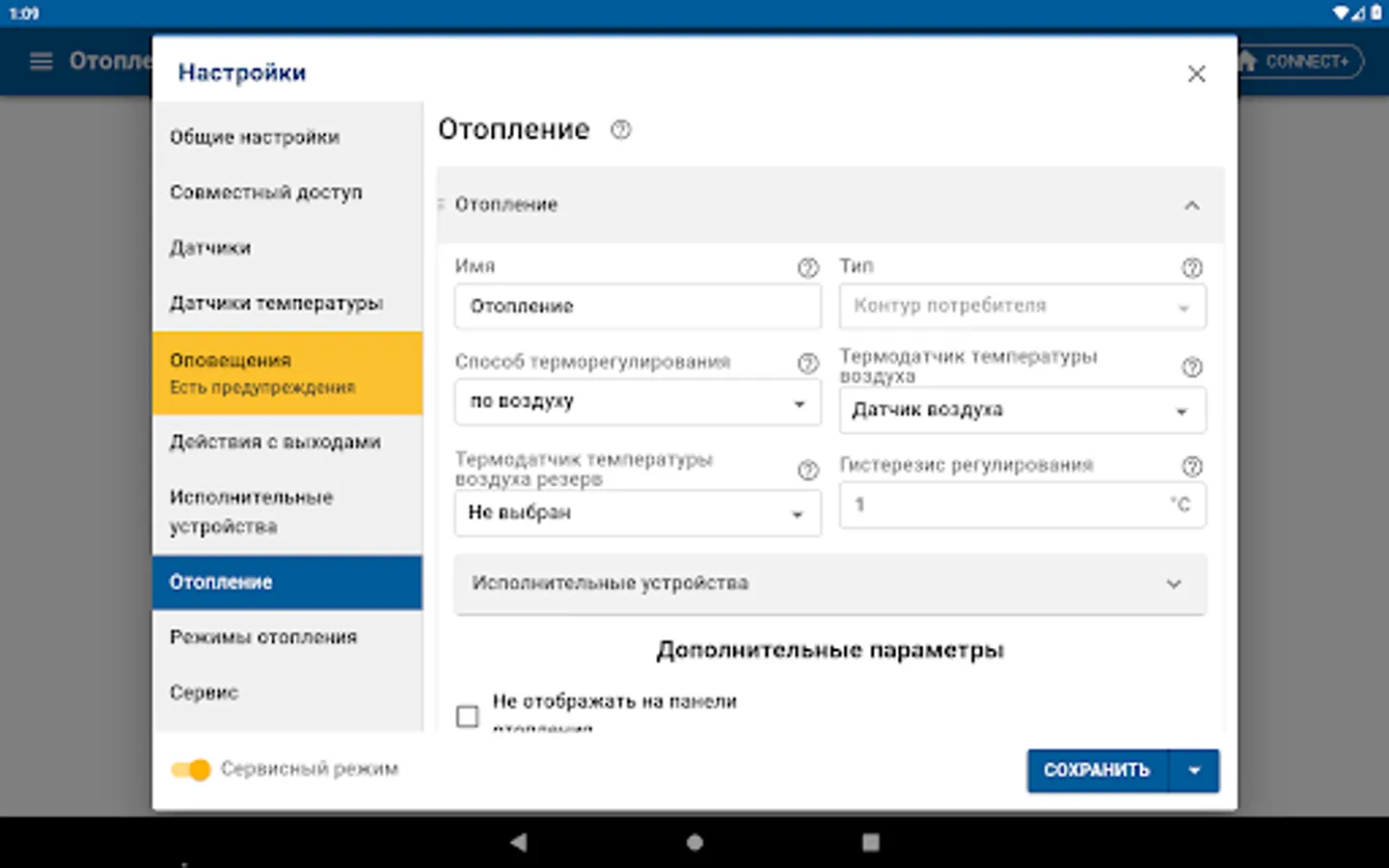This screenshot has height=868, width=1389.
Task: Select Совместный доступ in the sidebar
Action: 287,192
